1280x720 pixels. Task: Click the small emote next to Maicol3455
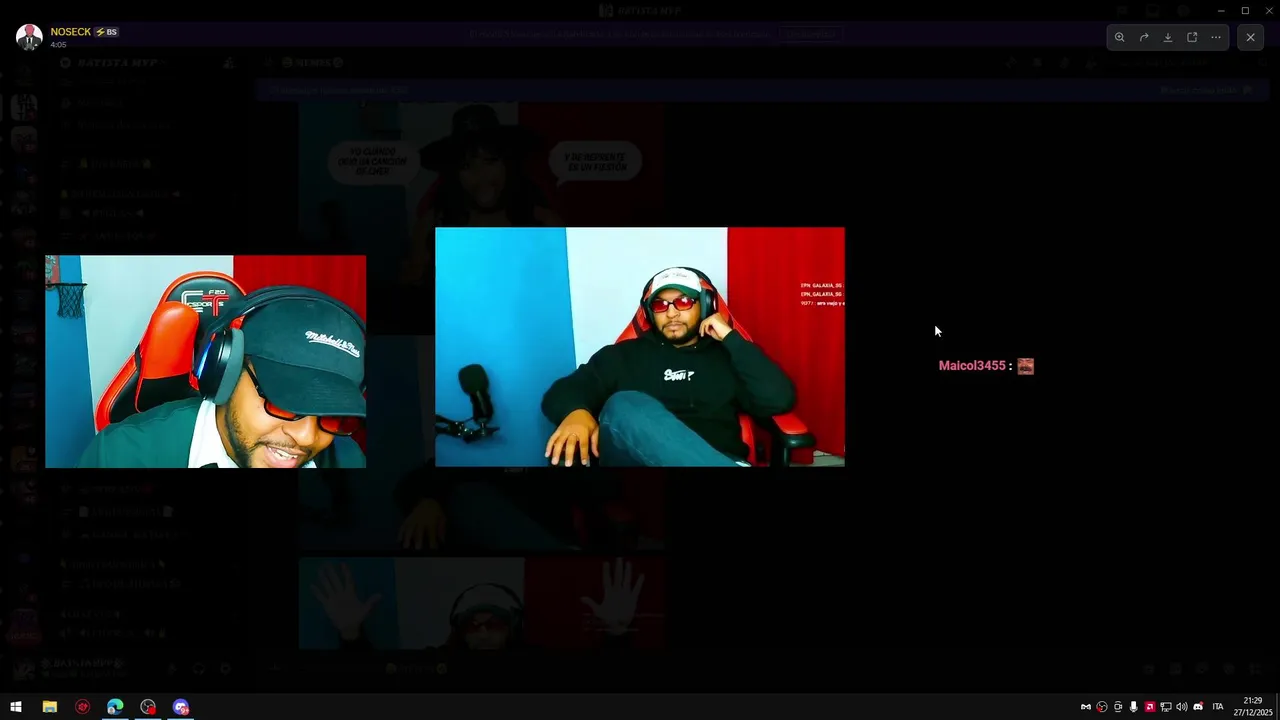pyautogui.click(x=1025, y=366)
